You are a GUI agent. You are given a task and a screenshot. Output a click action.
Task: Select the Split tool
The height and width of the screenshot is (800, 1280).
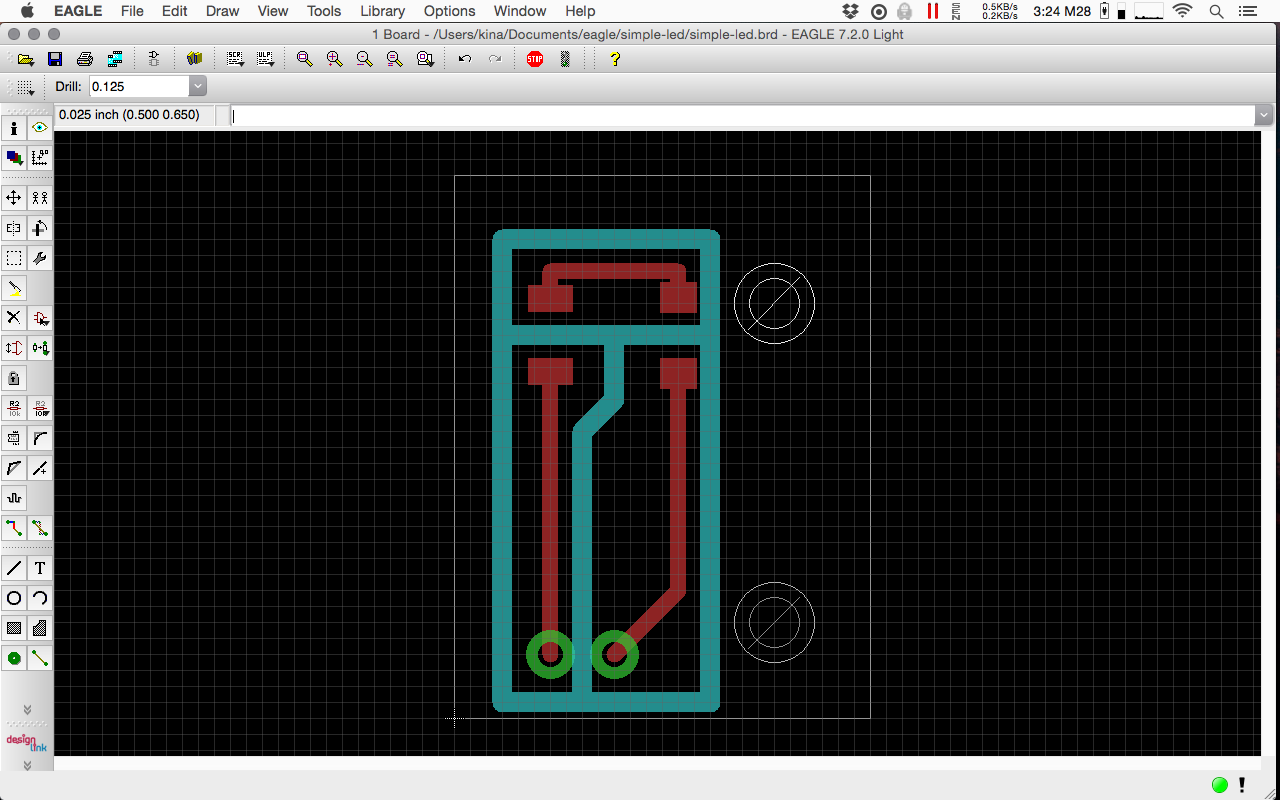pos(14,468)
